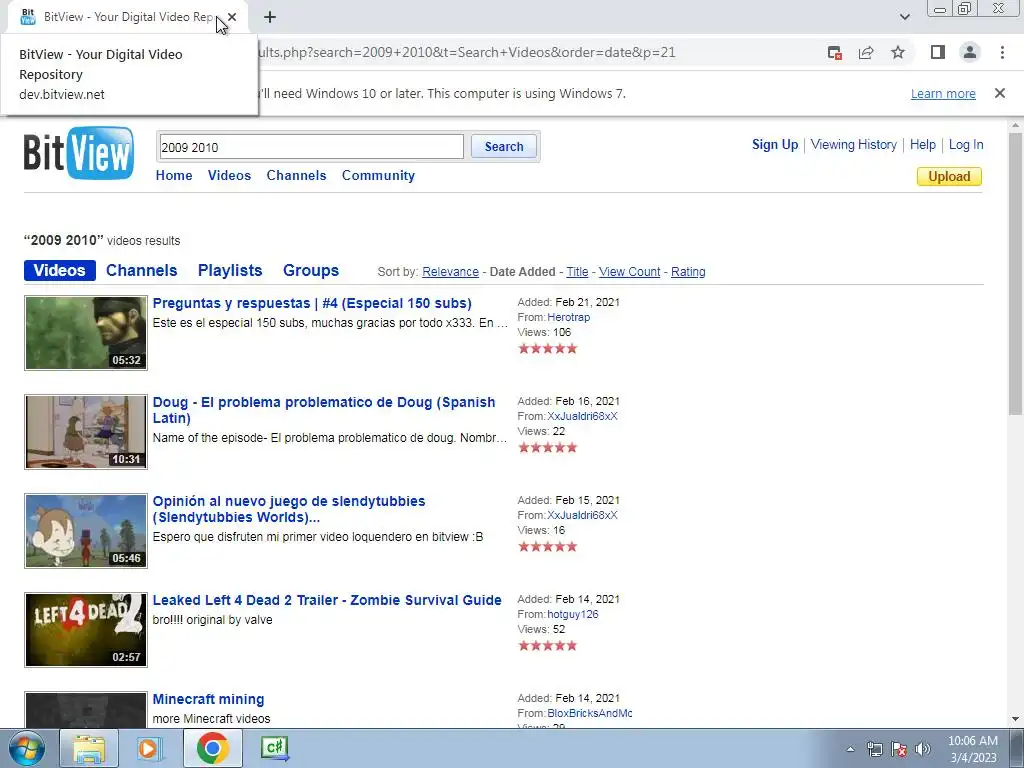Open the Videos navigation link
This screenshot has height=768, width=1024.
pos(229,175)
